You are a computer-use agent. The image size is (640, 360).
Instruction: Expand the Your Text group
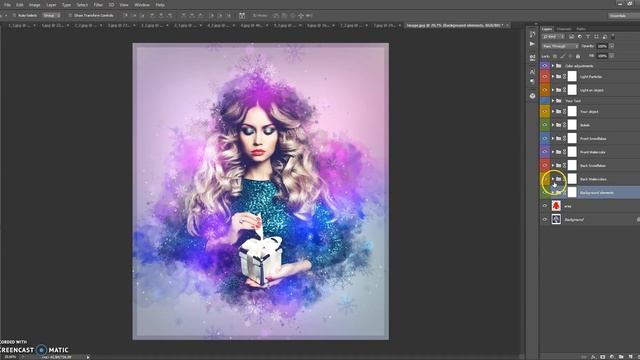tap(553, 100)
